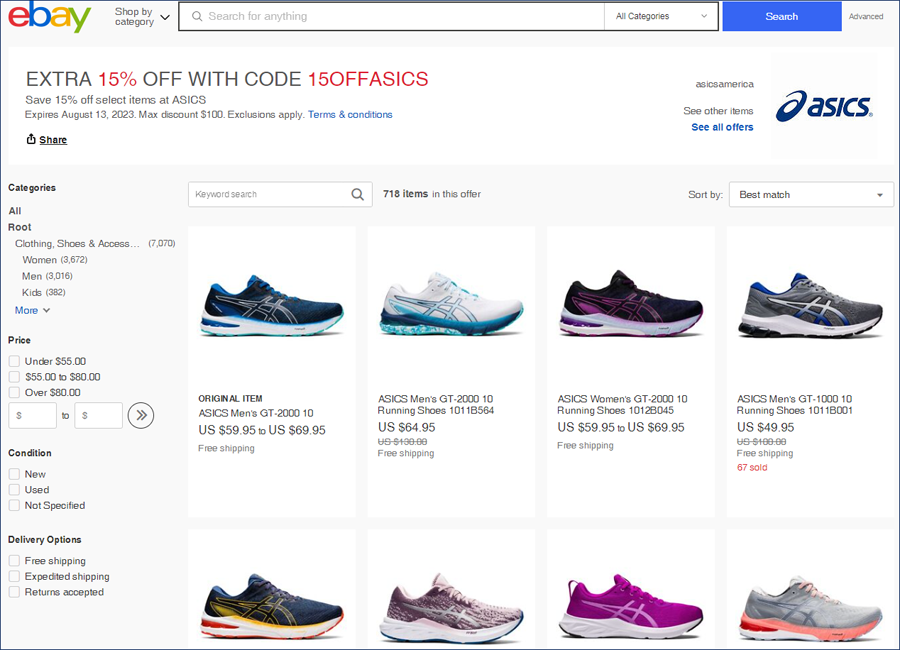900x650 pixels.
Task: Click the US $49.95 price
Action: coord(766,427)
